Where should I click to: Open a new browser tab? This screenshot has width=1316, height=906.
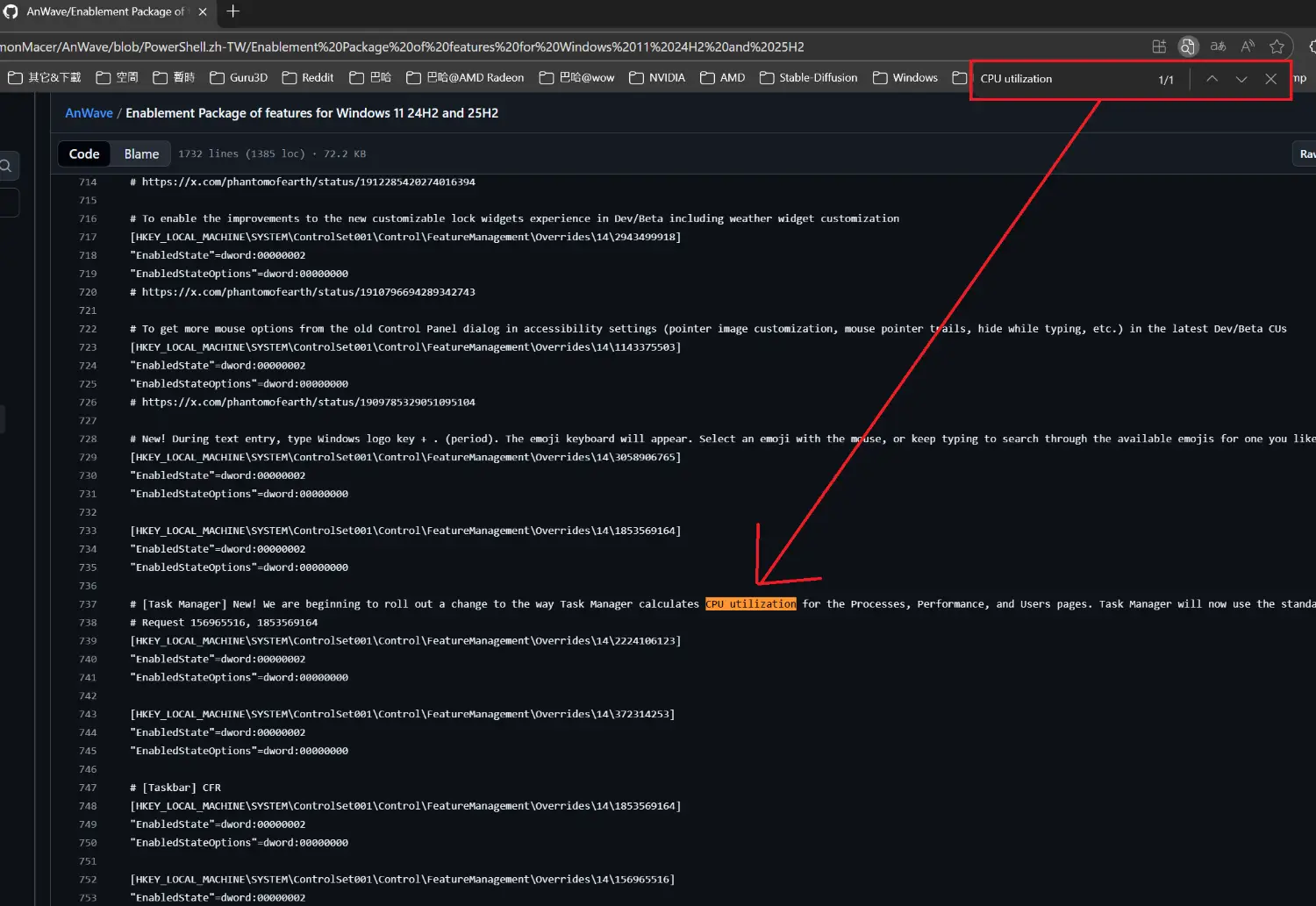coord(233,11)
